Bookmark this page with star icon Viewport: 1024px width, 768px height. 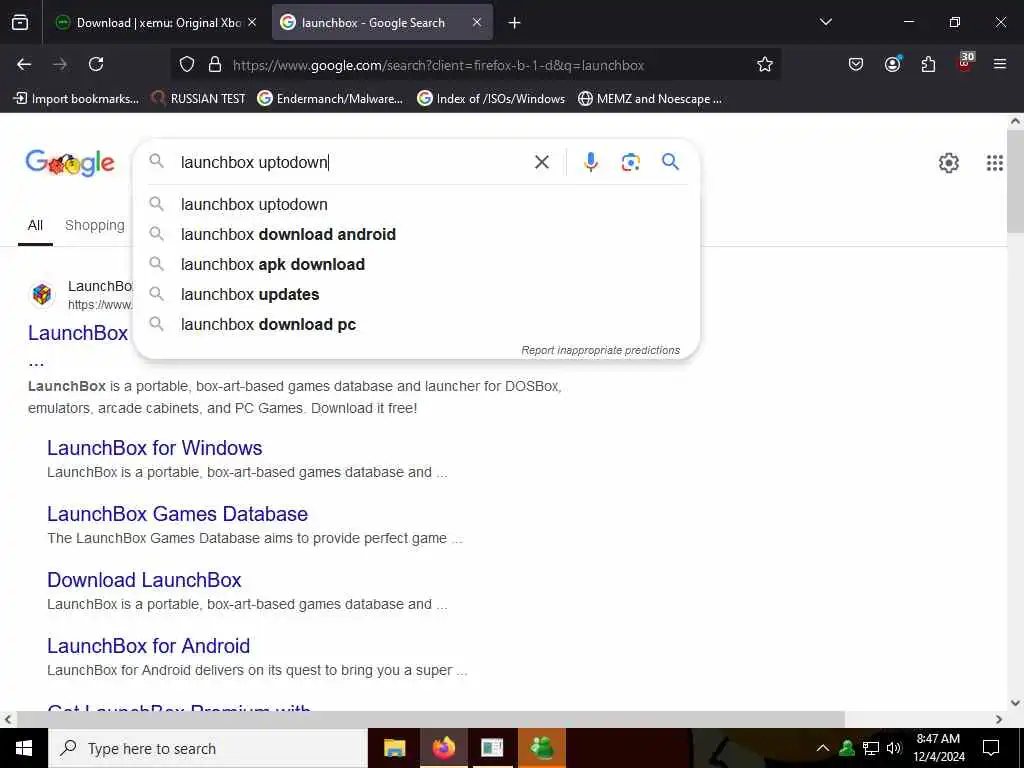pos(765,64)
